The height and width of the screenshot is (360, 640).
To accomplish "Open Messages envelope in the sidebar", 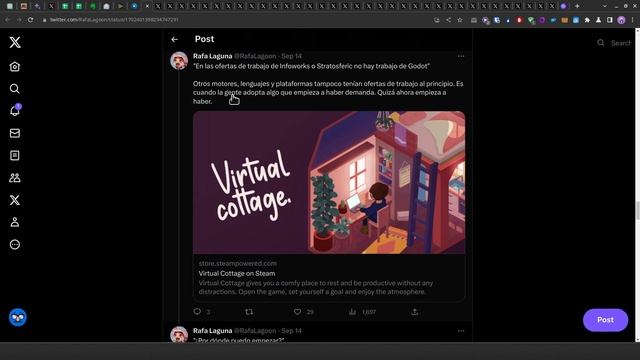I will (x=15, y=133).
